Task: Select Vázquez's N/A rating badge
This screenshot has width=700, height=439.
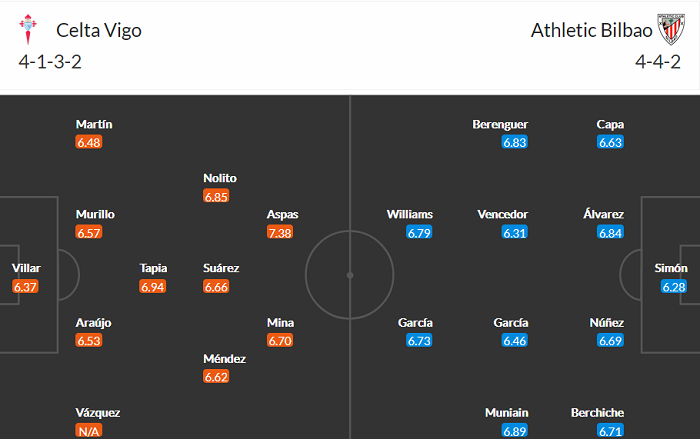Action: pos(89,431)
